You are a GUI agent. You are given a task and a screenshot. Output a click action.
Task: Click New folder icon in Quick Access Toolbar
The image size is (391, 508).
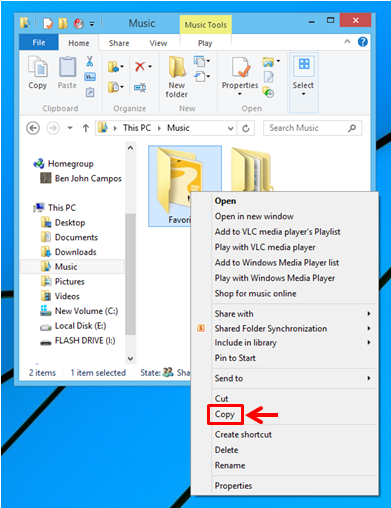(x=63, y=23)
